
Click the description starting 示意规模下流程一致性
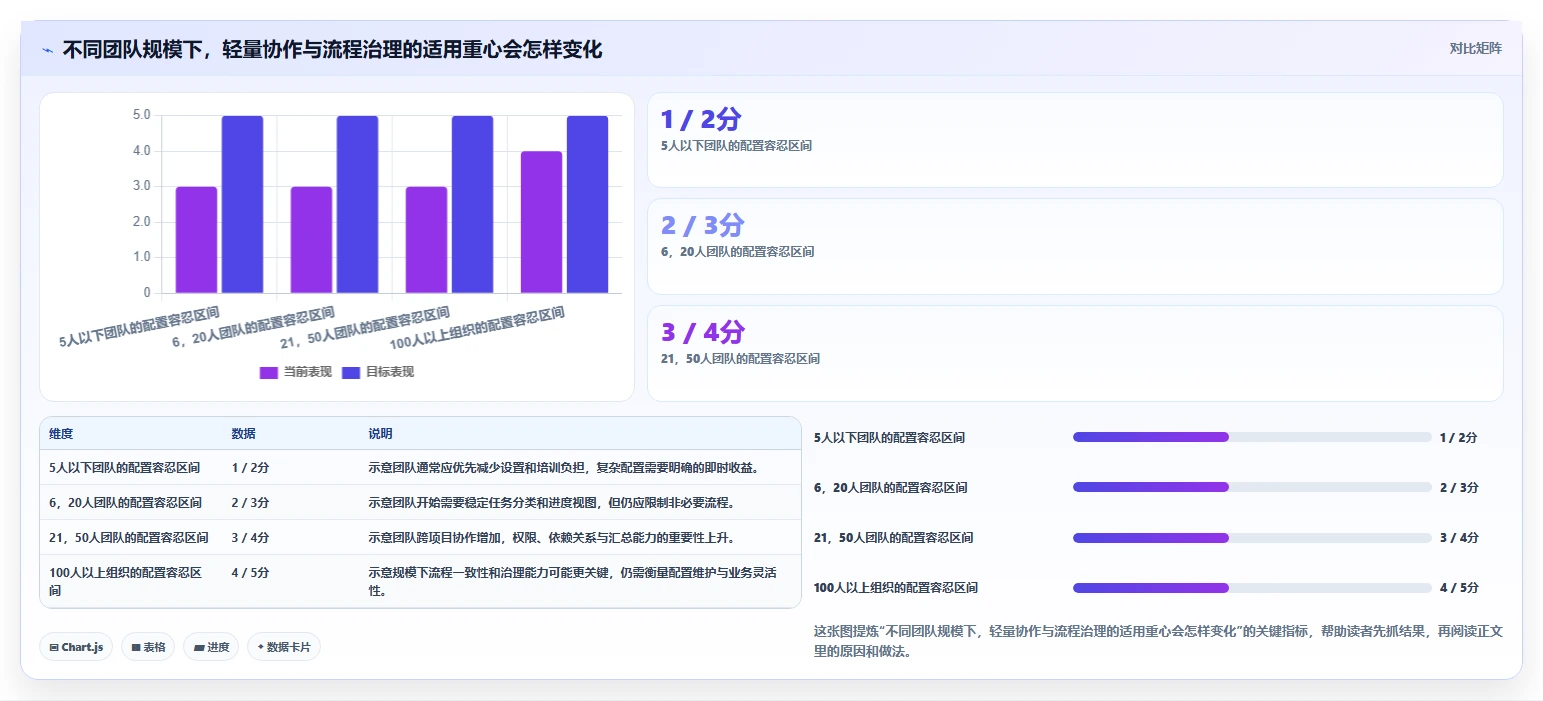[573, 581]
